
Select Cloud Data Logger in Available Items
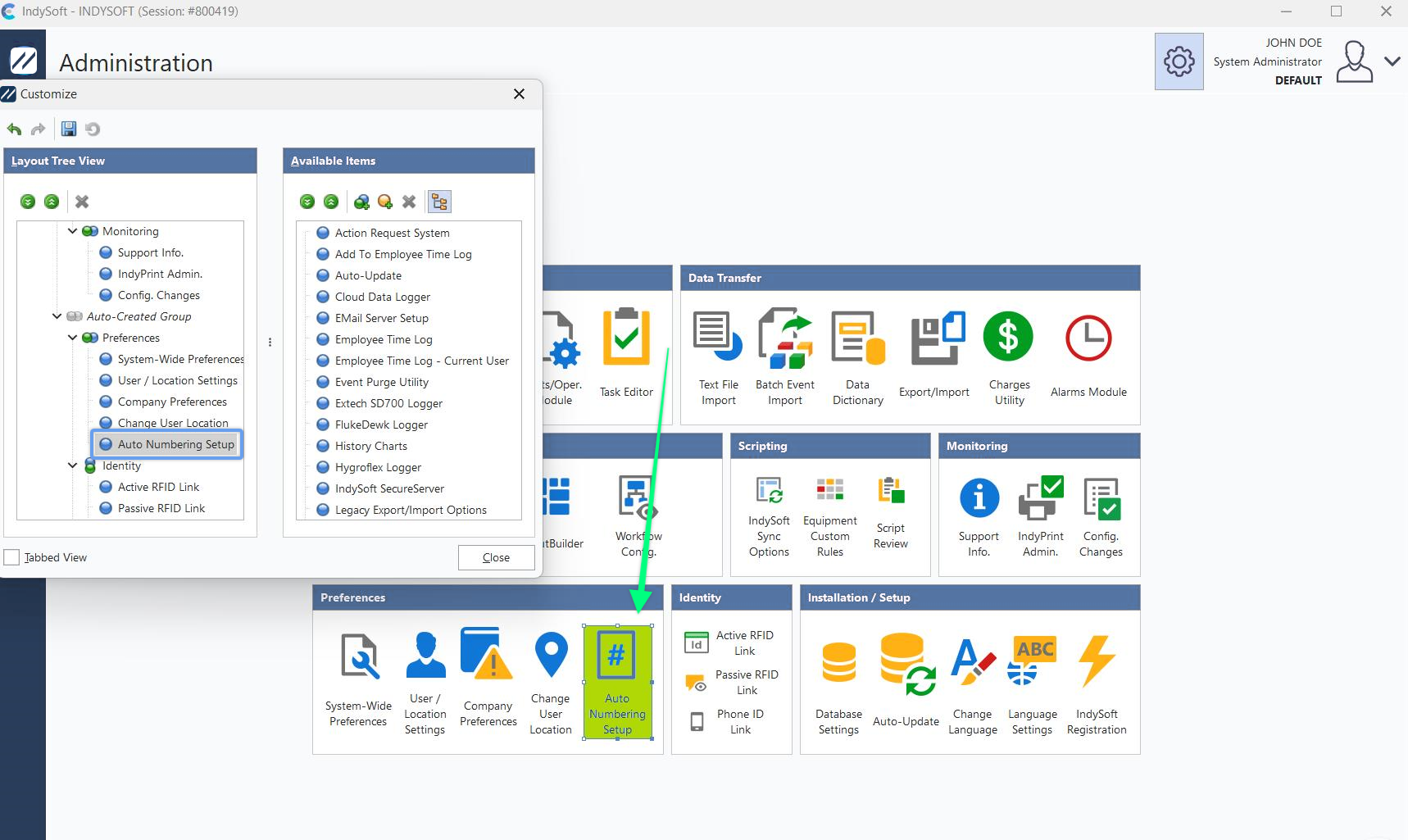pyautogui.click(x=374, y=297)
